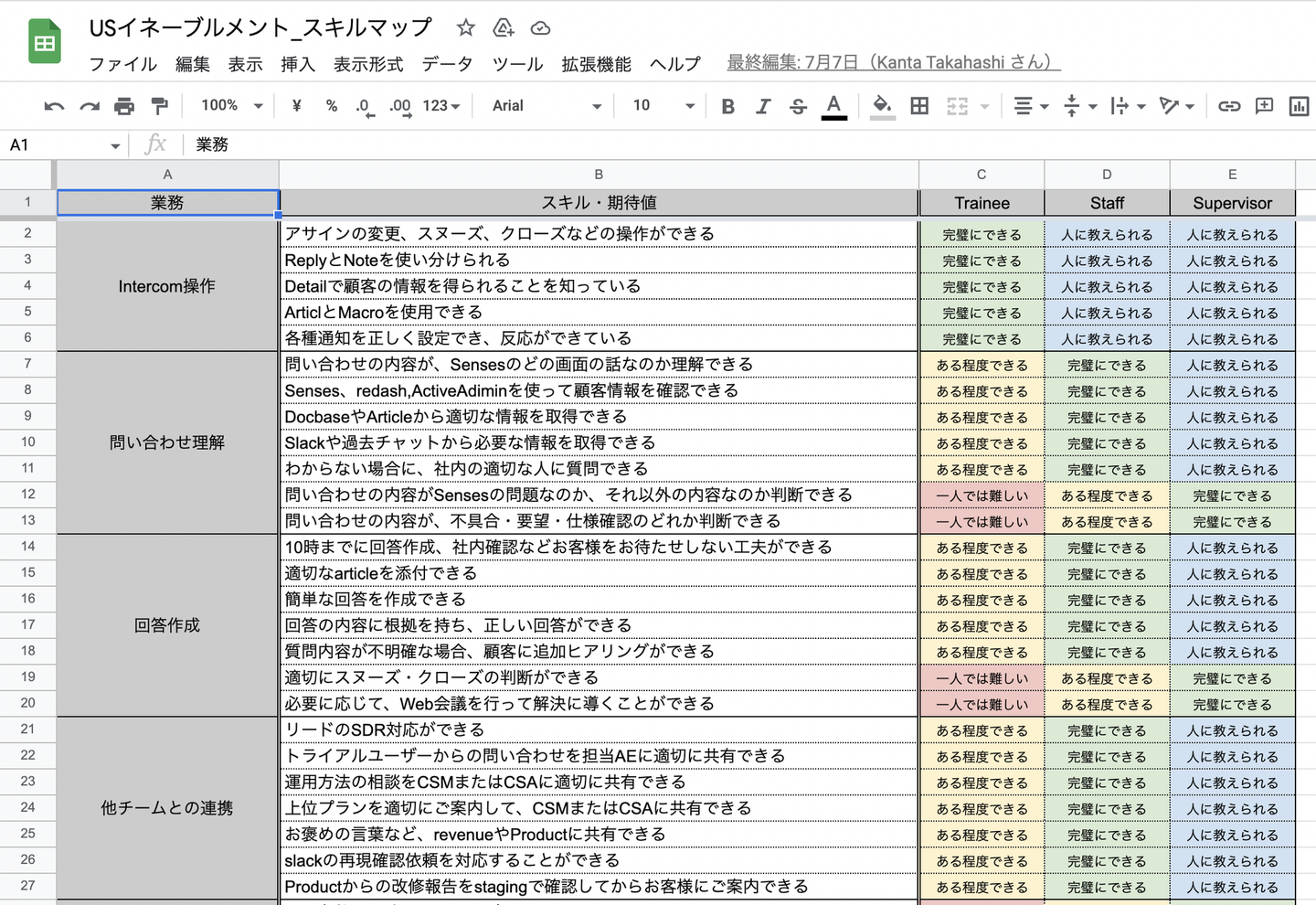
Task: Click the insert chart icon
Action: tap(1299, 106)
